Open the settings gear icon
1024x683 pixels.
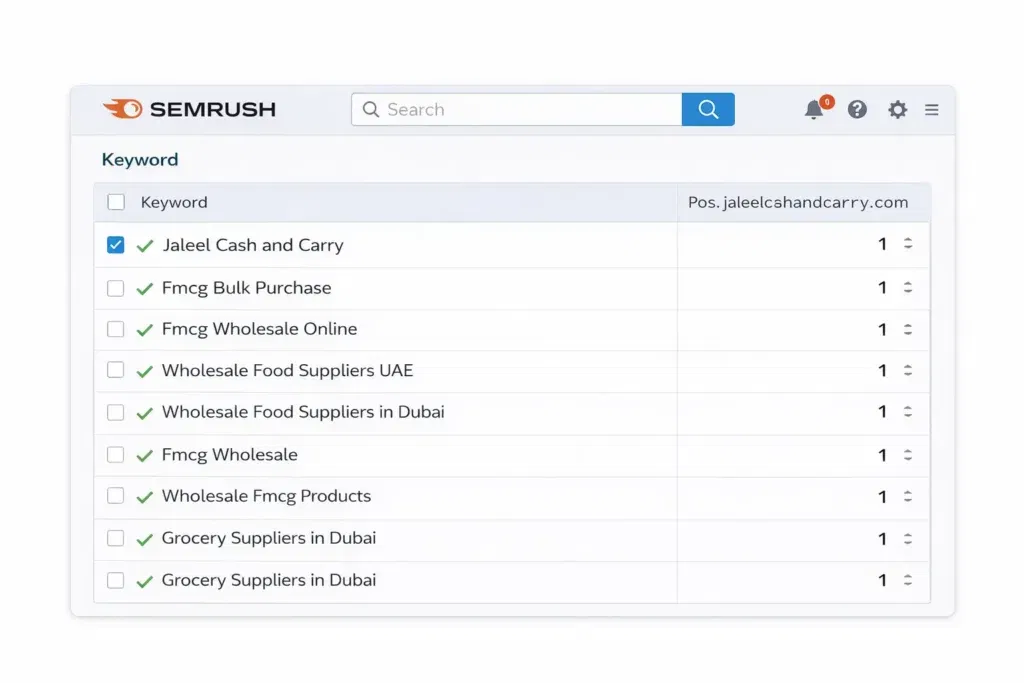click(x=897, y=109)
